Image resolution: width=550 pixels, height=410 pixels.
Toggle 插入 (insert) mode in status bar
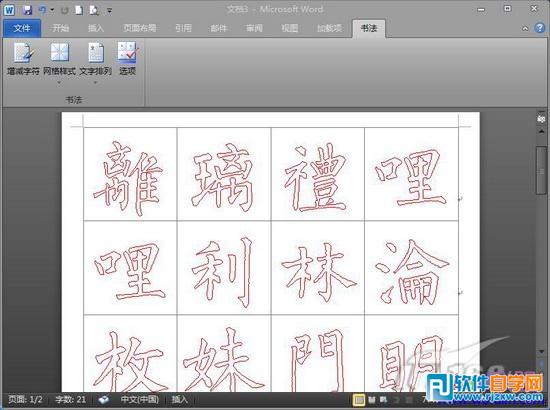coord(180,399)
